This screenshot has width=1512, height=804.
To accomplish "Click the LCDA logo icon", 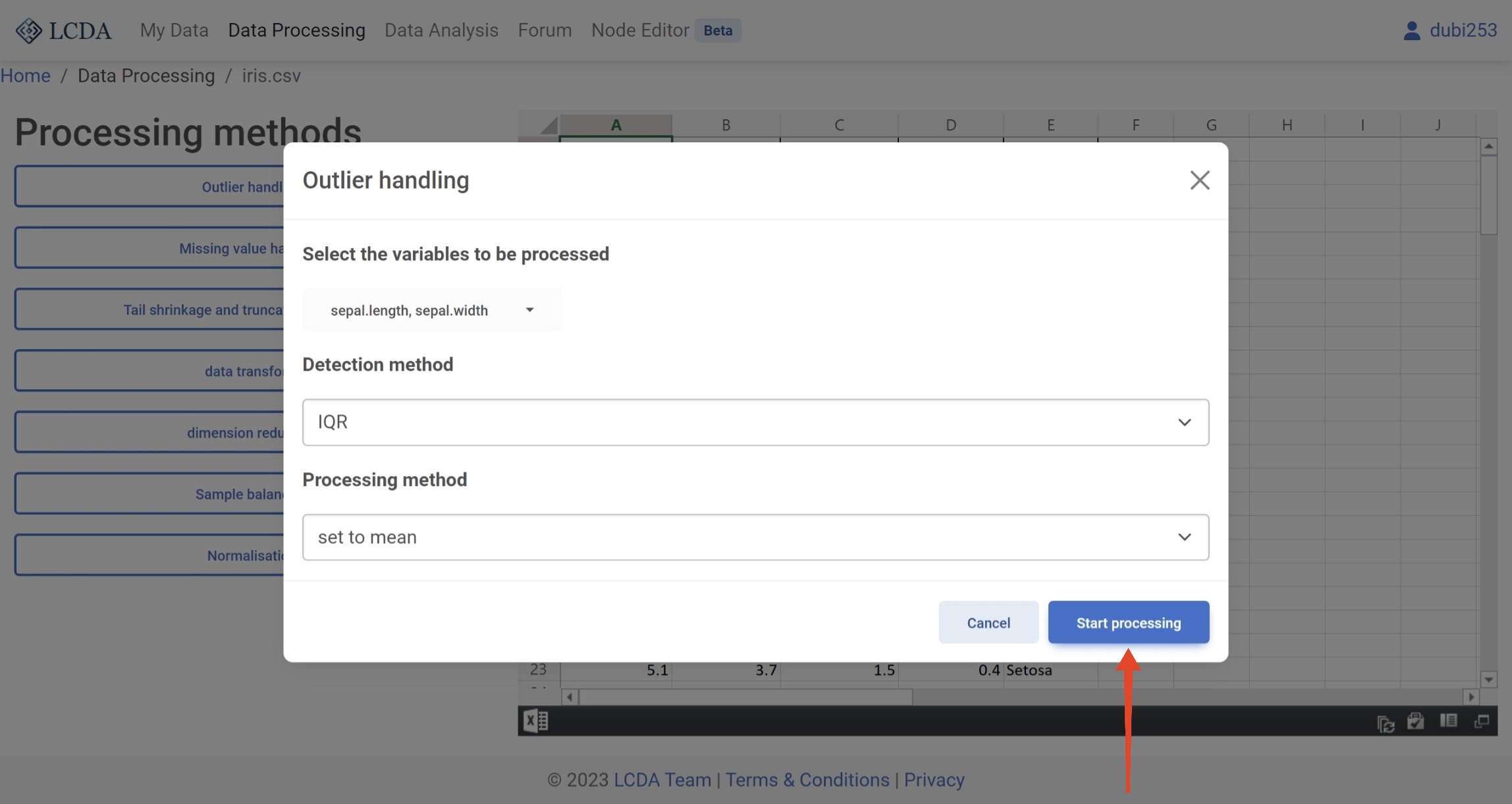I will click(28, 30).
